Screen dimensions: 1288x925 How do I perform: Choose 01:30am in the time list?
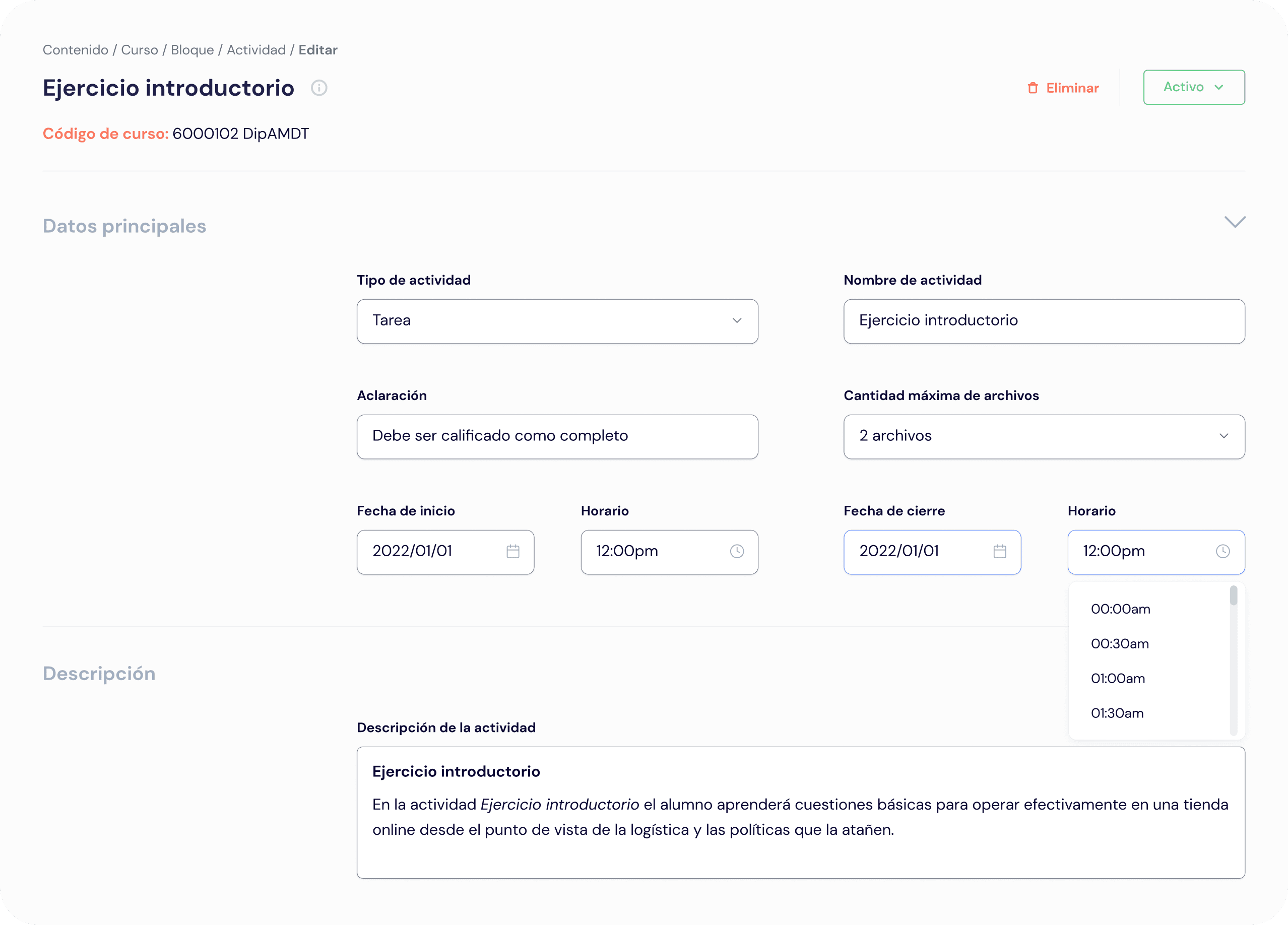tap(1117, 713)
